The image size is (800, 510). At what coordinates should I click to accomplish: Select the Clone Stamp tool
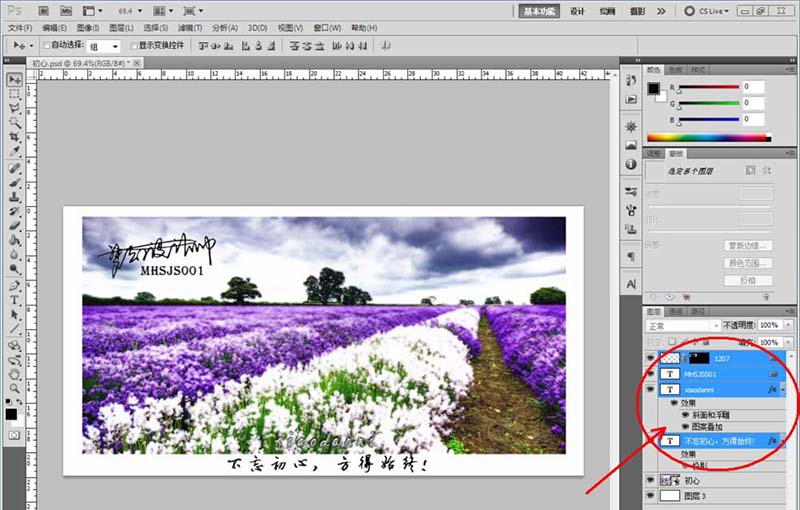click(14, 197)
